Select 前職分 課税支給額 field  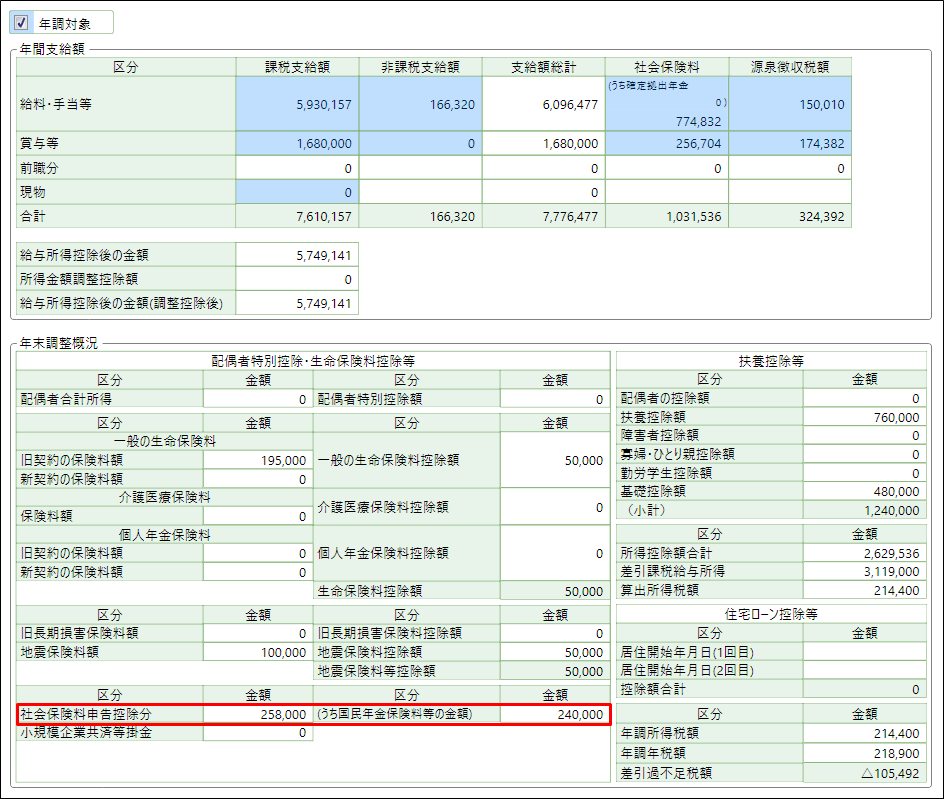pos(297,169)
